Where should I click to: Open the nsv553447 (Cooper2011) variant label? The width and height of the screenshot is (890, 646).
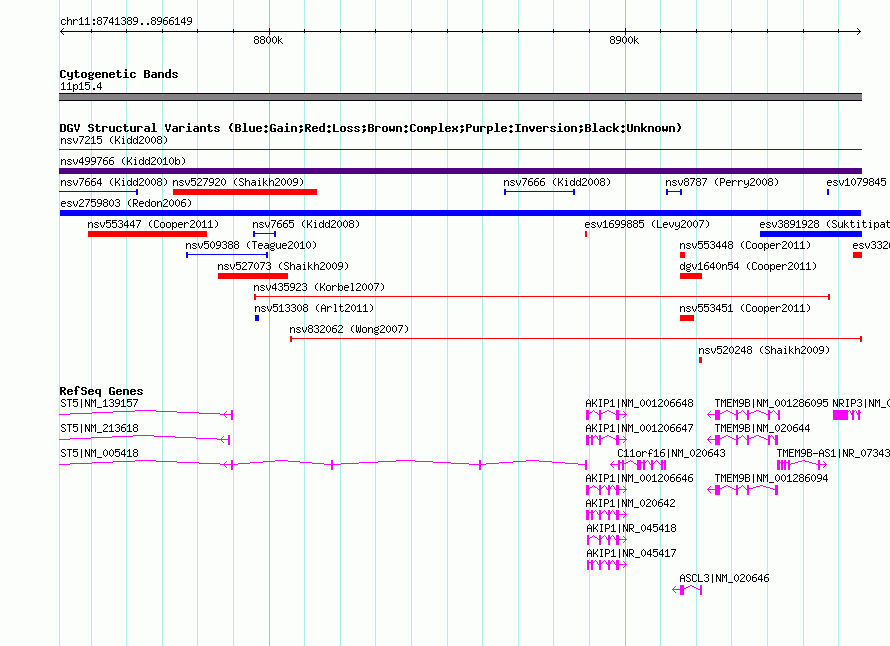(153, 224)
